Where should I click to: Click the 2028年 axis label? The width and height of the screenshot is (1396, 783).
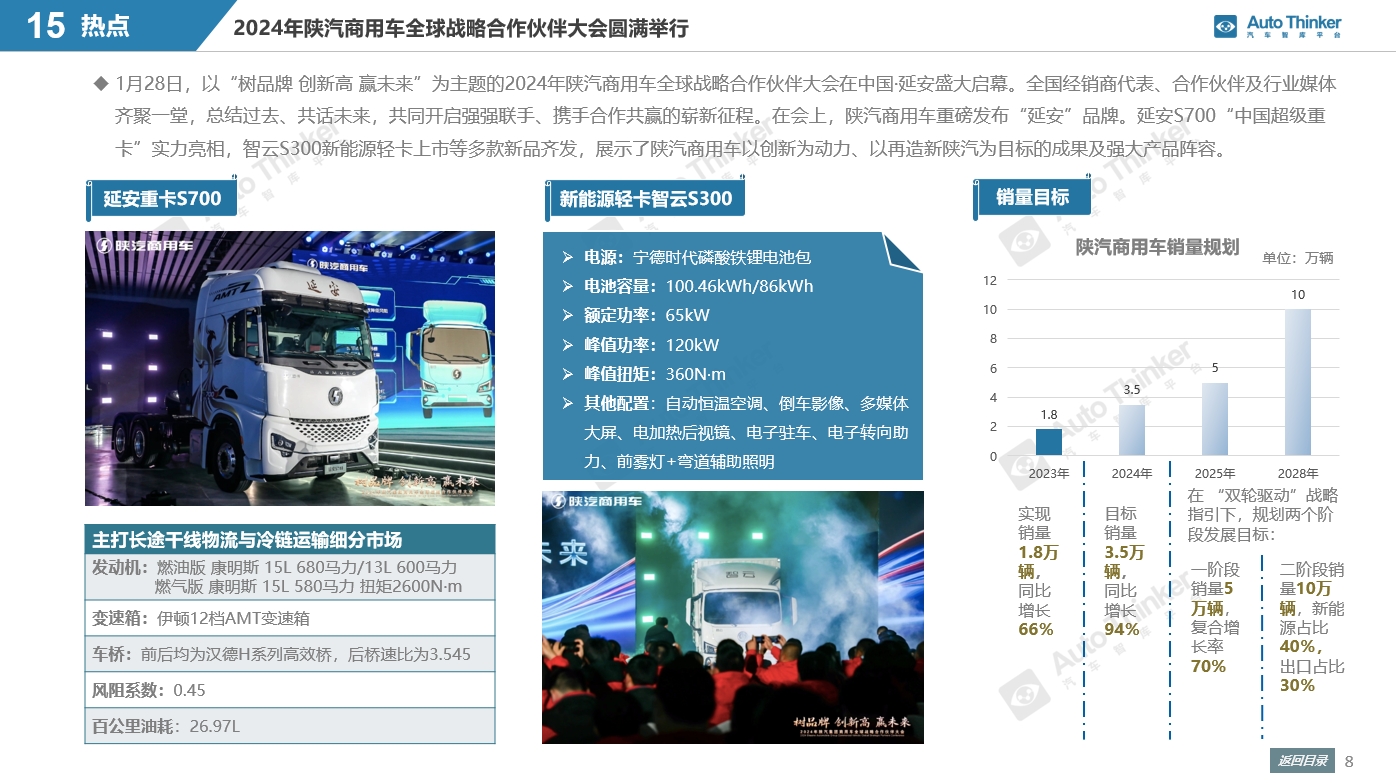click(x=1298, y=473)
